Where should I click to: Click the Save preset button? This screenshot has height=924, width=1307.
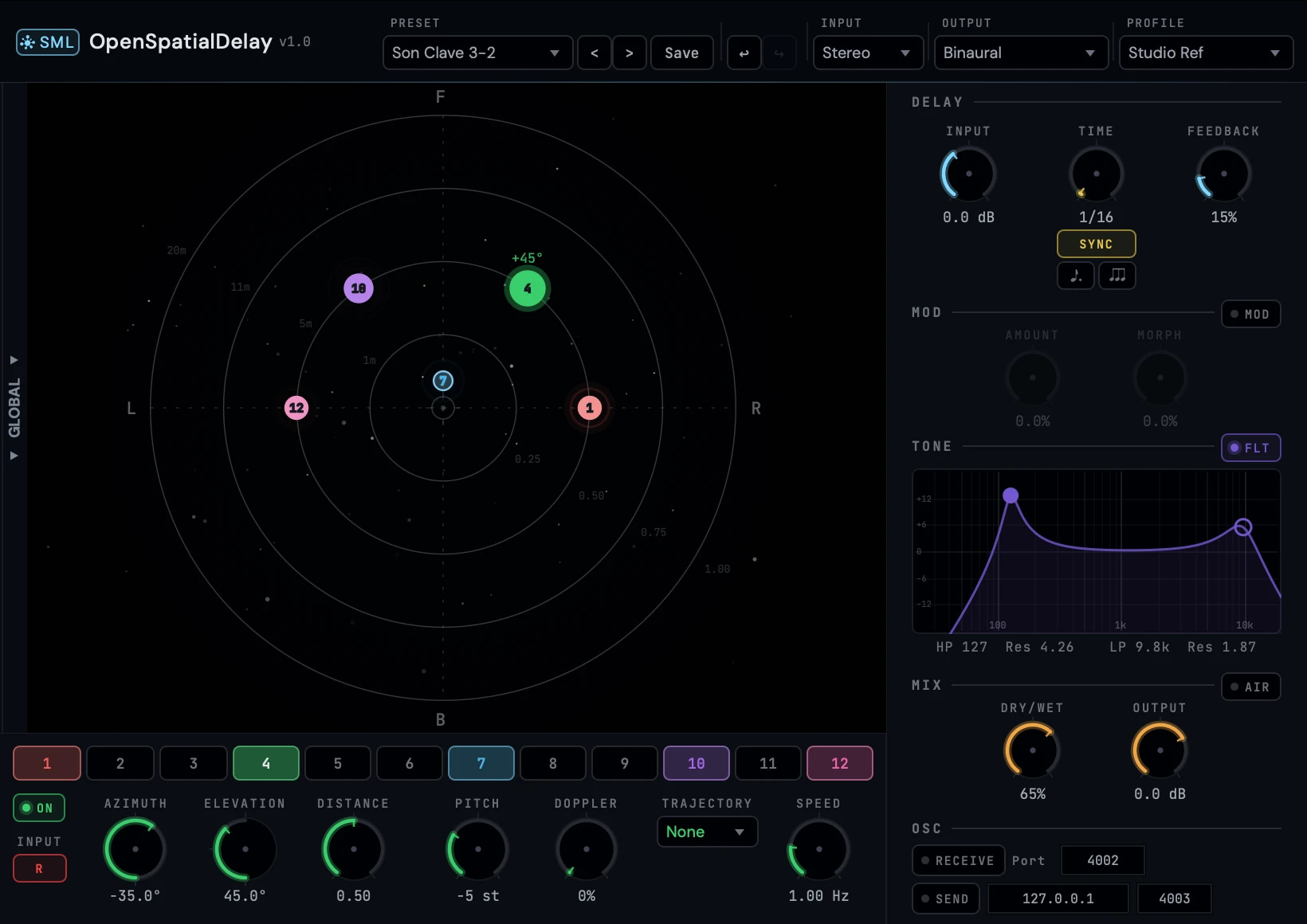click(x=682, y=53)
